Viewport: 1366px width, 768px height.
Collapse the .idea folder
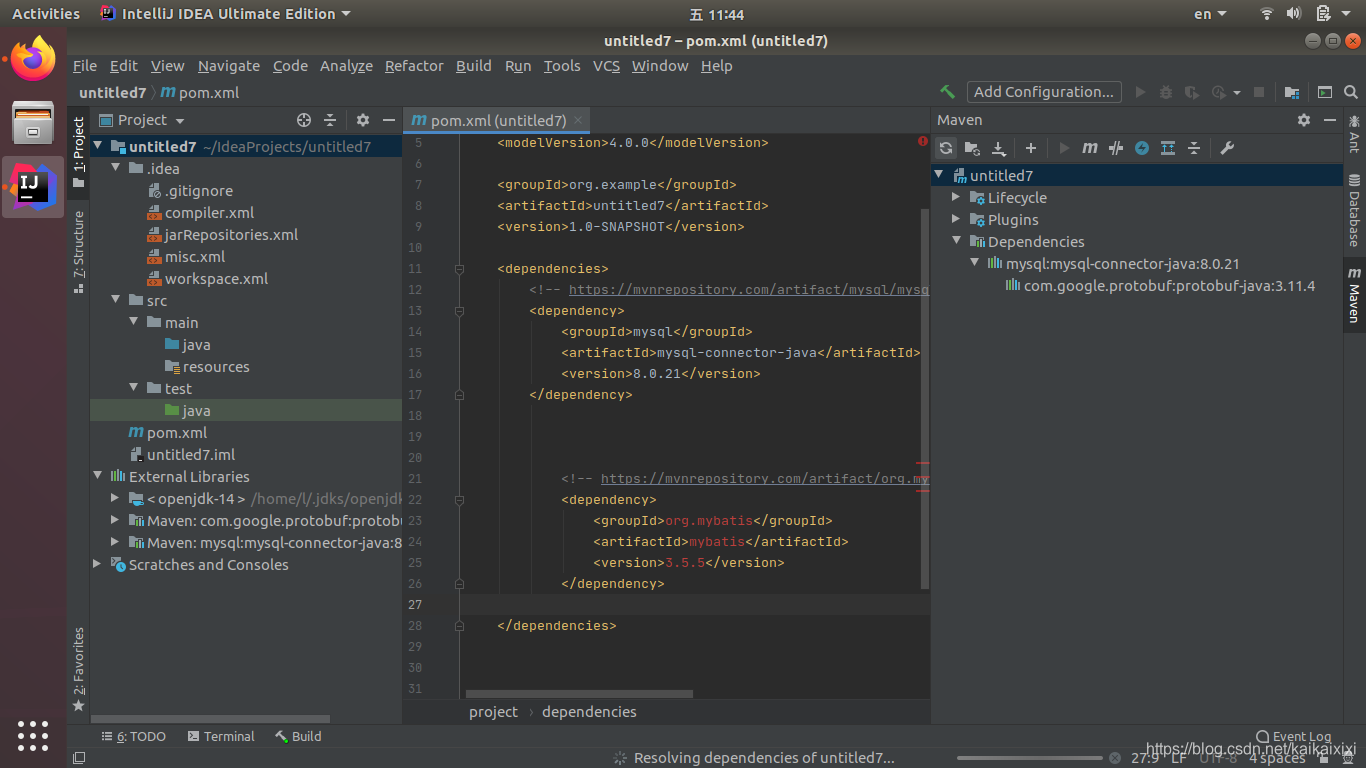tap(116, 169)
